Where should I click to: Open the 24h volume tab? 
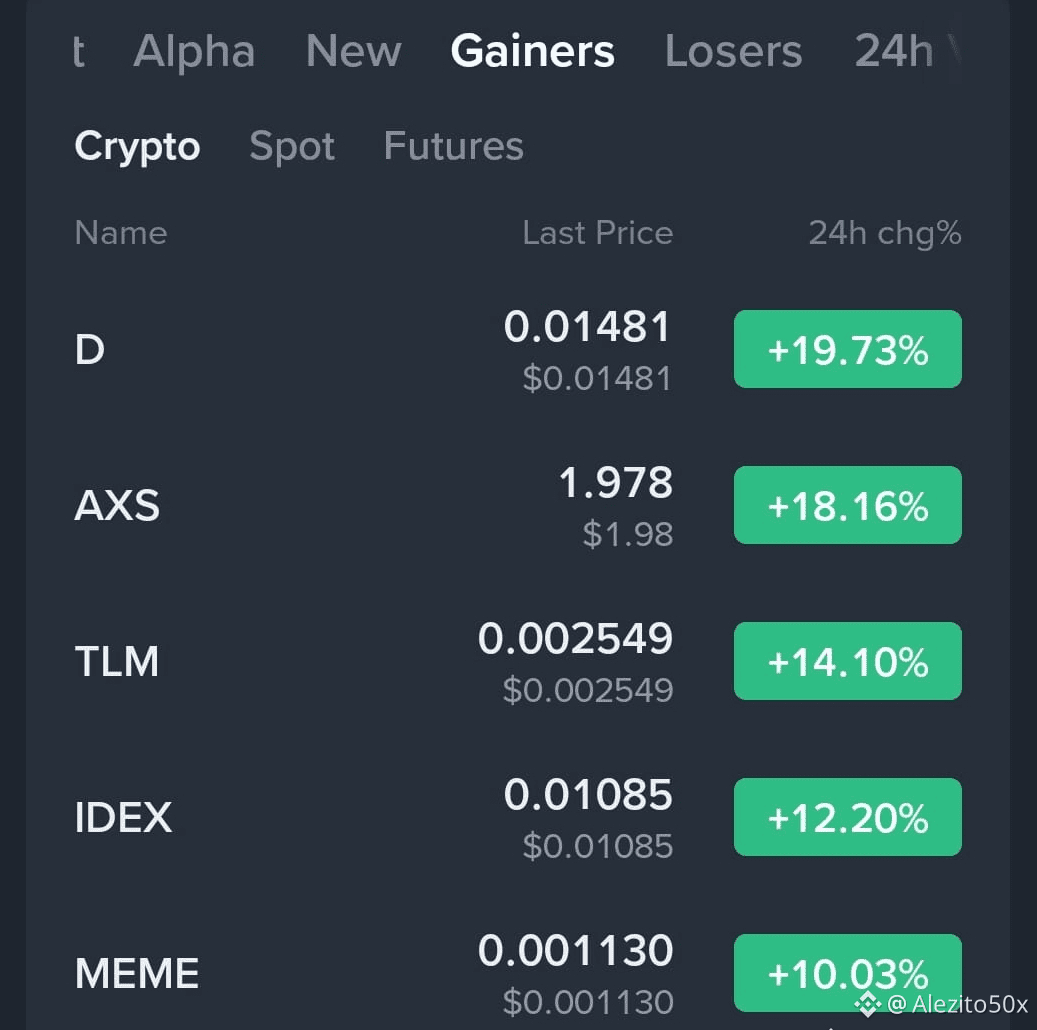coord(905,51)
